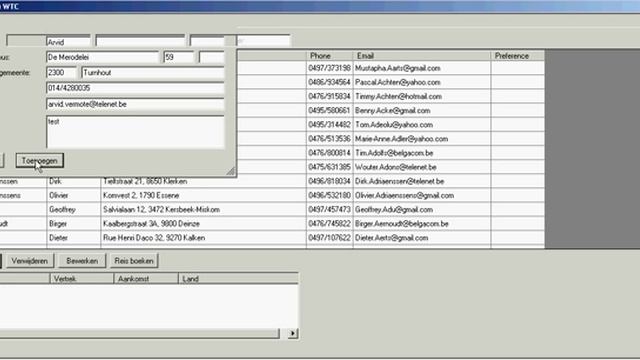640x360 pixels.
Task: Click the Toevoegen button
Action: (40, 160)
